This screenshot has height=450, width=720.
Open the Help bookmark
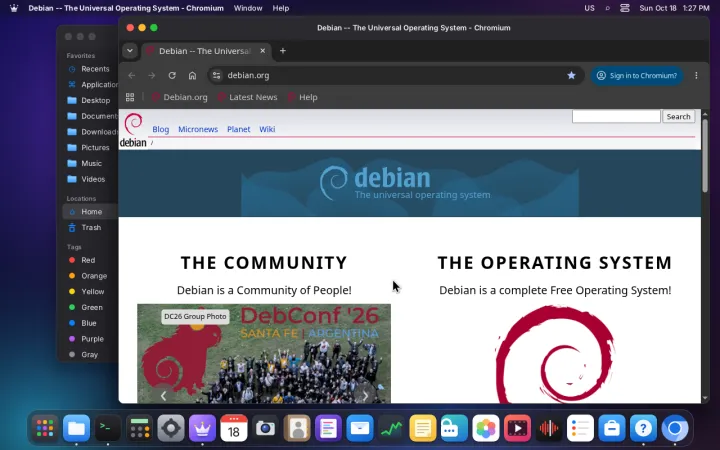pos(303,97)
